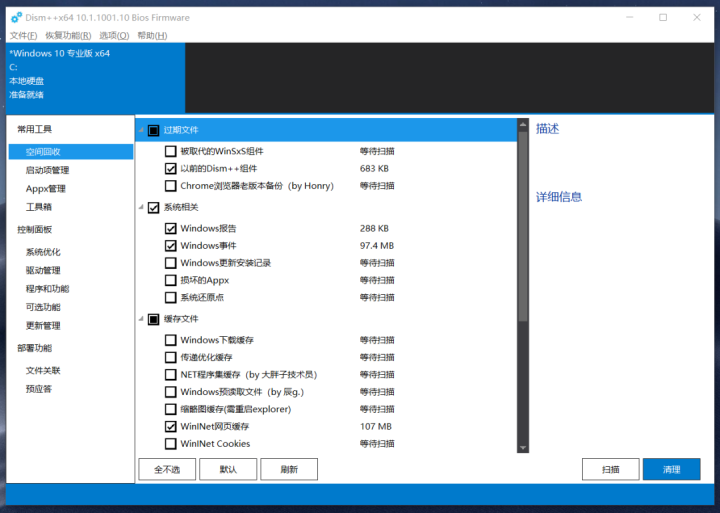This screenshot has height=513, width=720.
Task: Open the 文件(F) menu
Action: coord(23,35)
